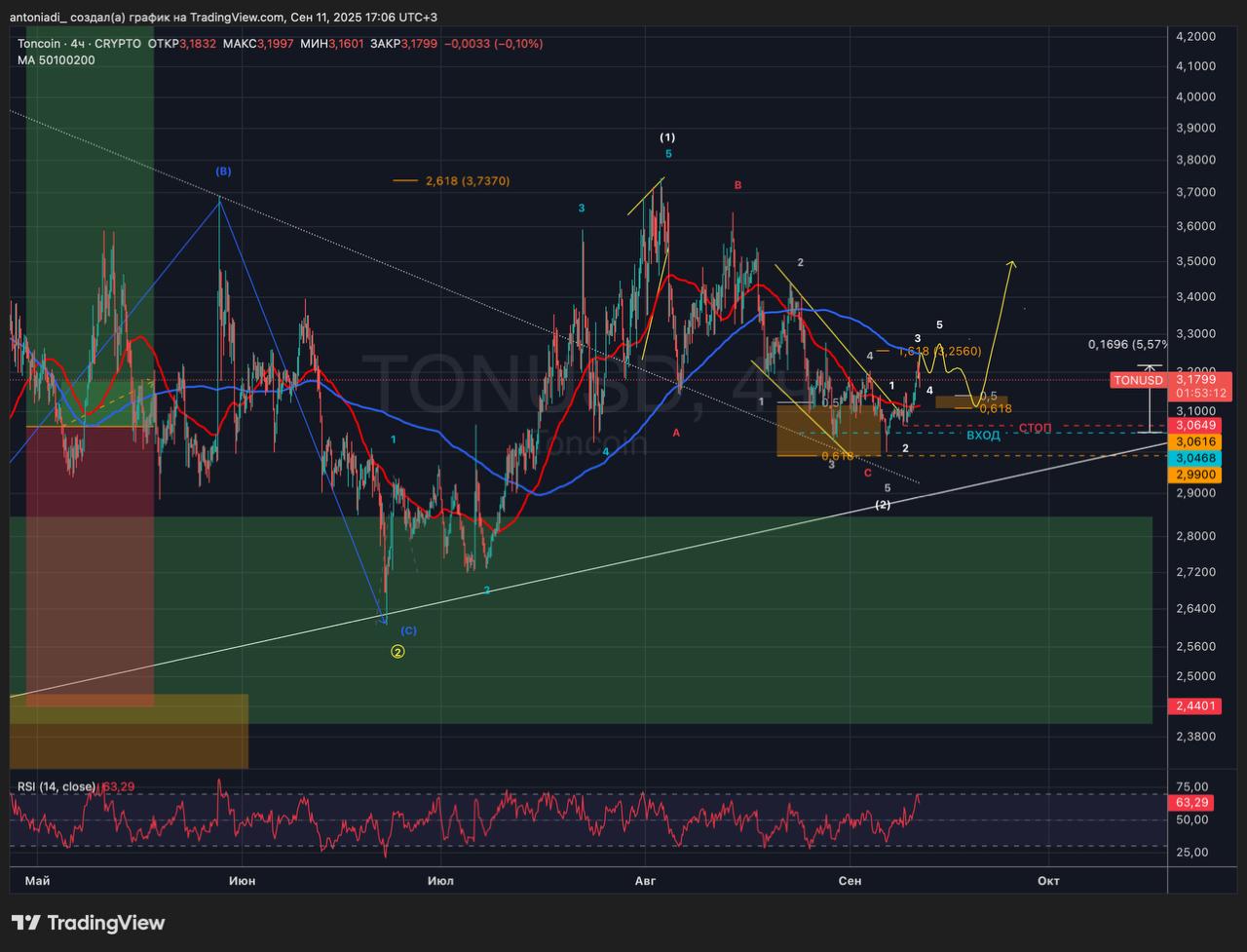Click the cyan 3,0468 price tag
The image size is (1247, 952).
click(1195, 457)
